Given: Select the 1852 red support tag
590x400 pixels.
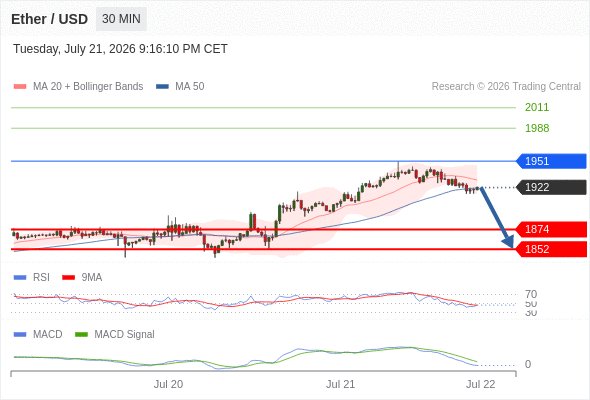Looking at the screenshot, I should click(x=551, y=249).
